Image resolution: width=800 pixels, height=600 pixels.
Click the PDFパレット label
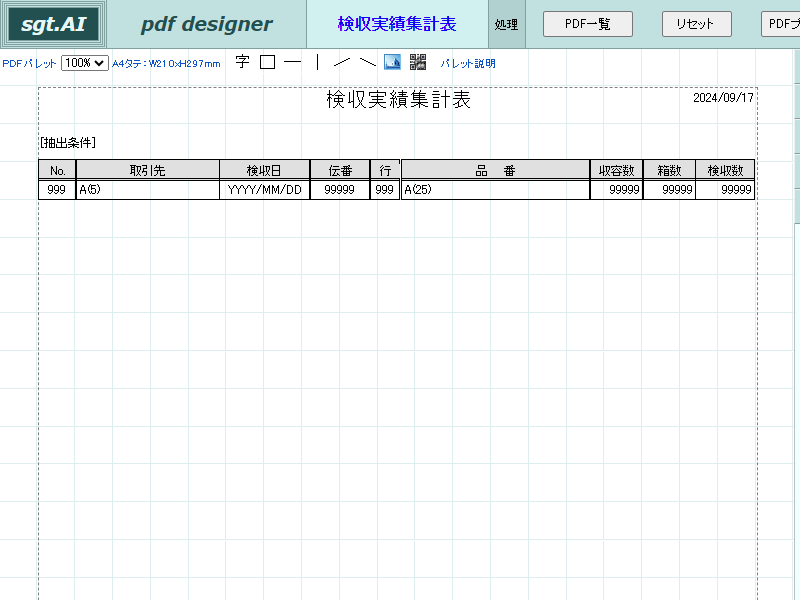click(29, 63)
